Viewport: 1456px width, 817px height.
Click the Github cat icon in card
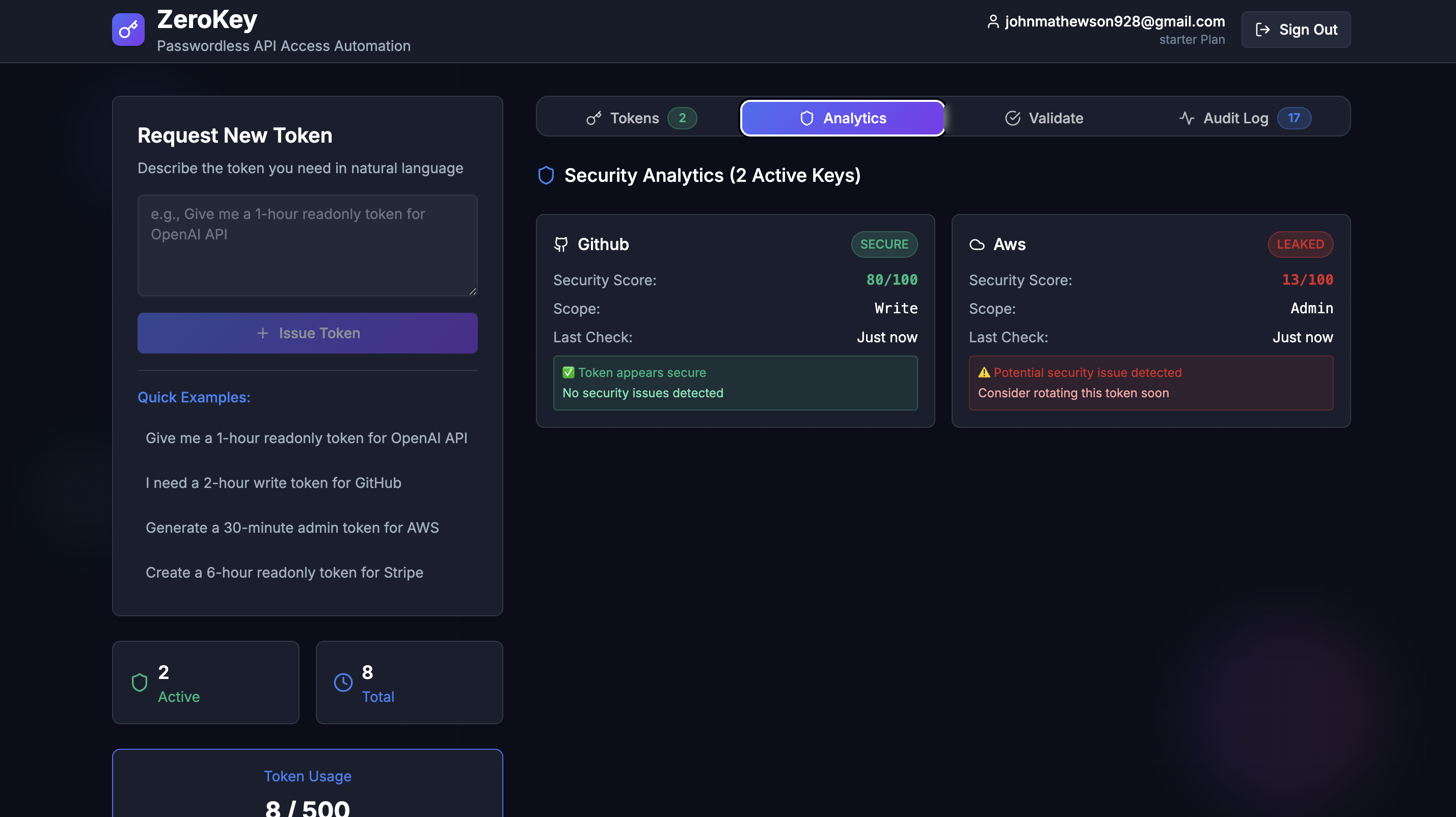click(561, 244)
